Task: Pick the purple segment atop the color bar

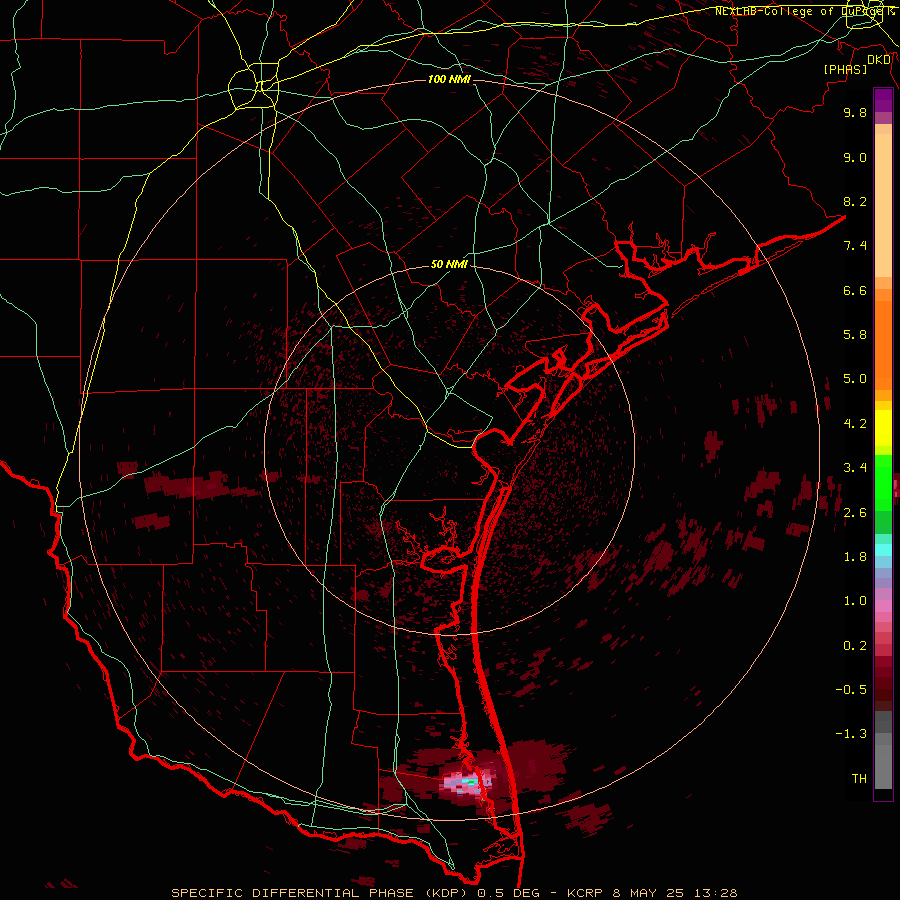Action: (883, 100)
